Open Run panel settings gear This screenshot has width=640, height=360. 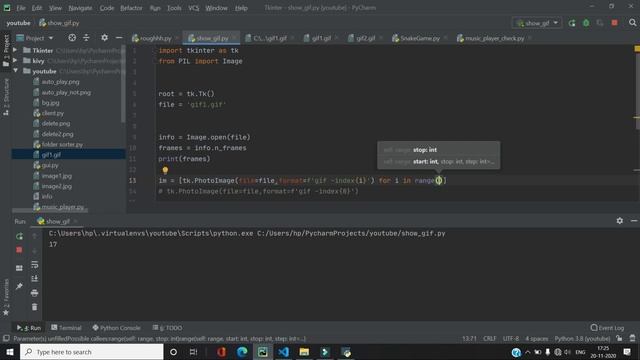(x=620, y=220)
